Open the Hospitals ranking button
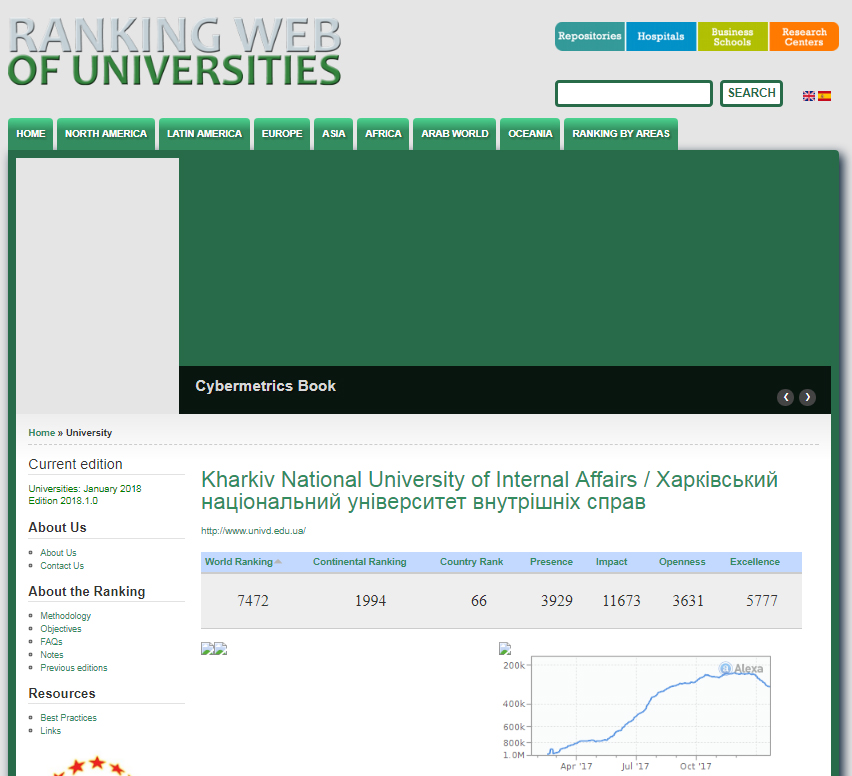 click(x=661, y=37)
